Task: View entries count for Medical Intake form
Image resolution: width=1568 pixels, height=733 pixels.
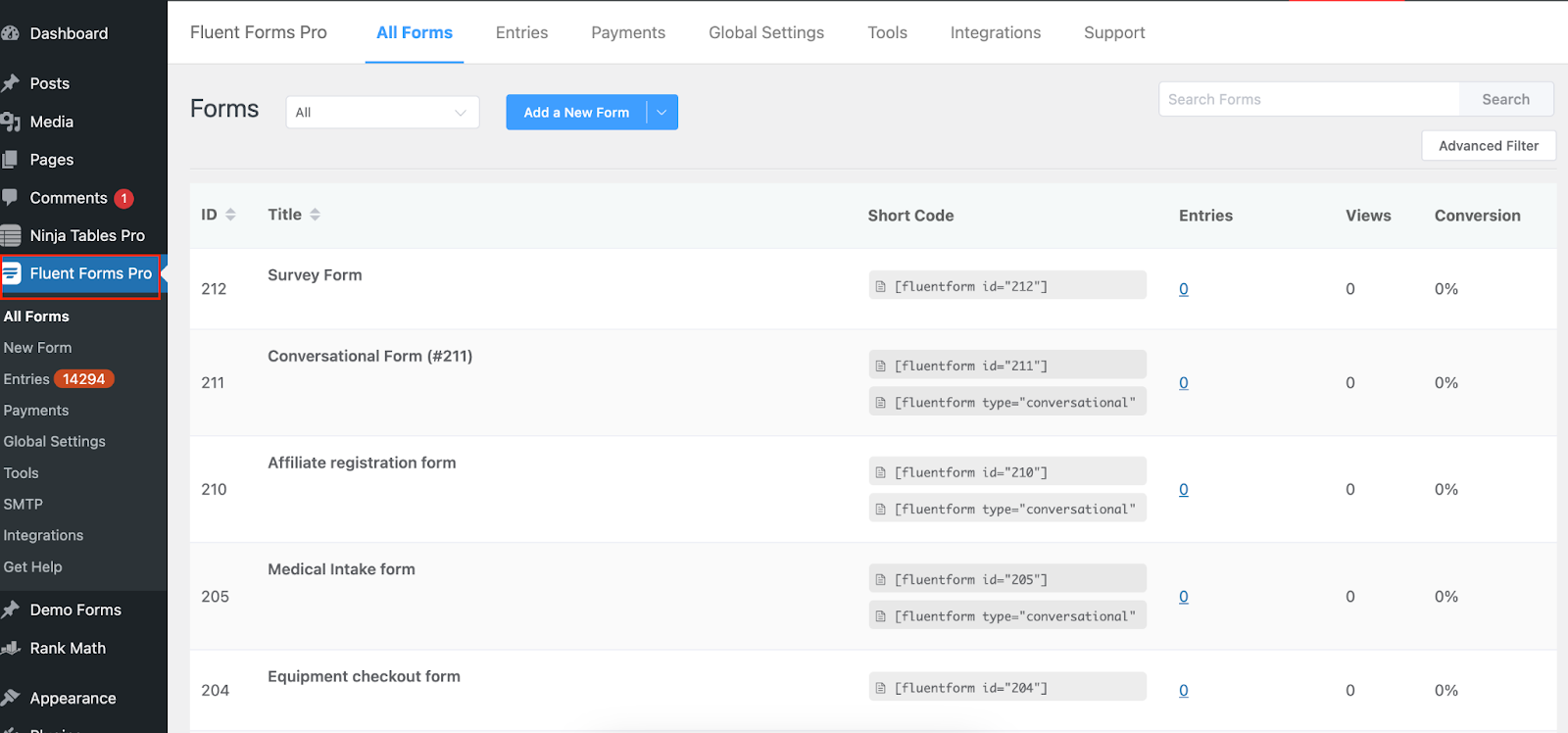Action: (1184, 597)
